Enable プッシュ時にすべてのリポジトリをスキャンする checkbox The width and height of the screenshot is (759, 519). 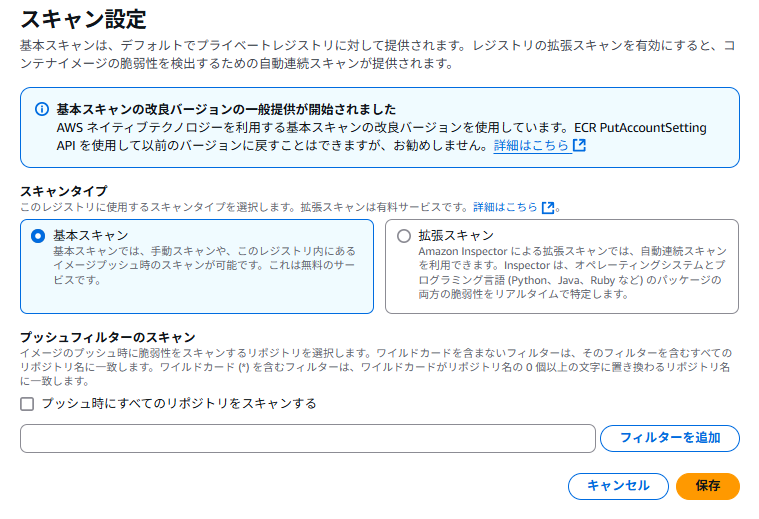[27, 404]
